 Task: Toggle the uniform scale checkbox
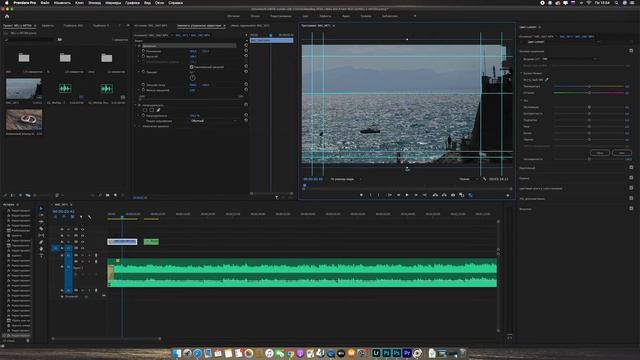191,67
